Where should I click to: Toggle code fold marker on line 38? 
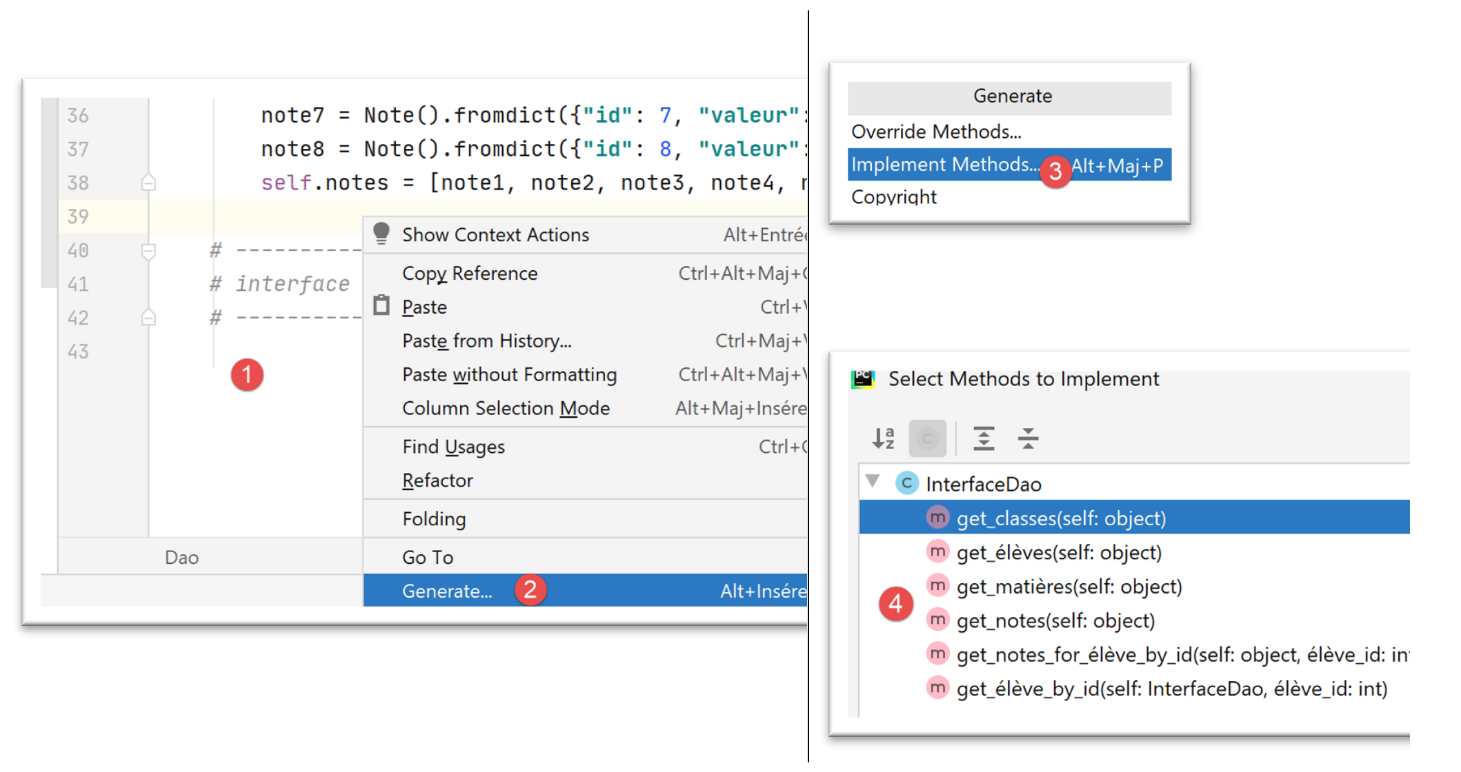[148, 183]
